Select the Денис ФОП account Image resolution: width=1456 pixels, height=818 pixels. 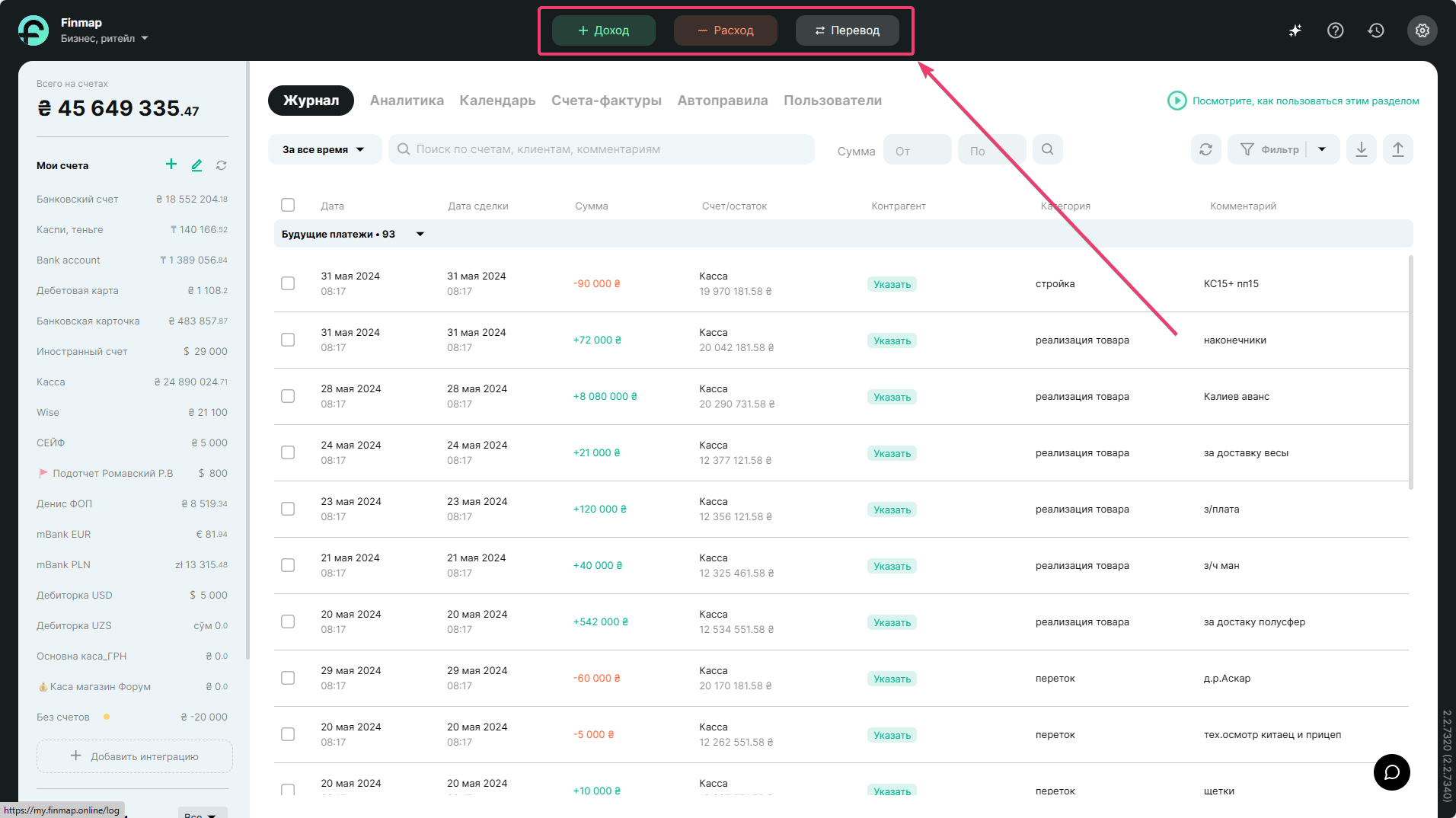[x=132, y=503]
